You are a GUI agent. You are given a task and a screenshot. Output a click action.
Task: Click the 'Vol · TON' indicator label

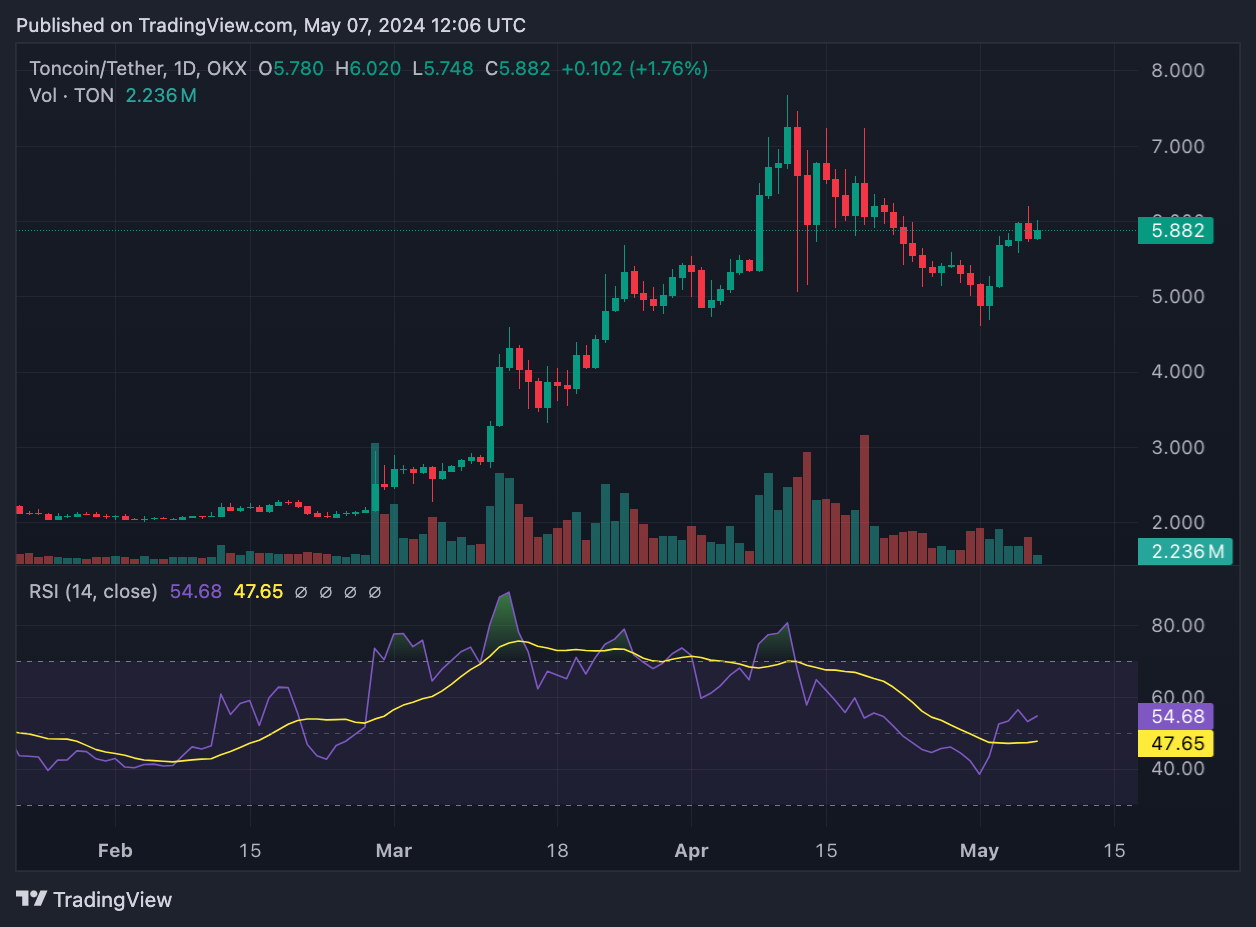[x=73, y=96]
